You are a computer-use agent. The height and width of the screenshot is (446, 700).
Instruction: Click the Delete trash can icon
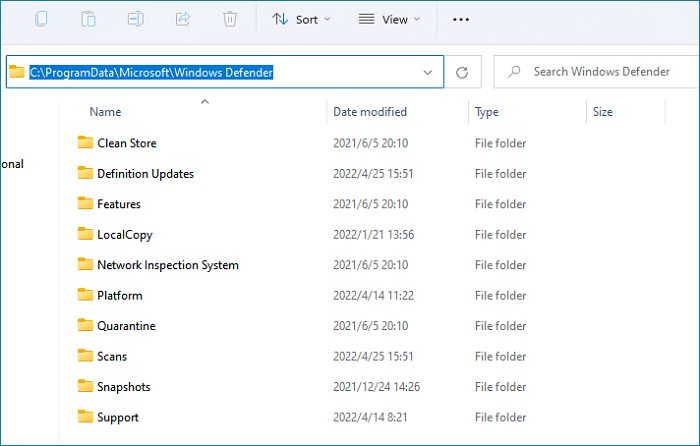230,19
